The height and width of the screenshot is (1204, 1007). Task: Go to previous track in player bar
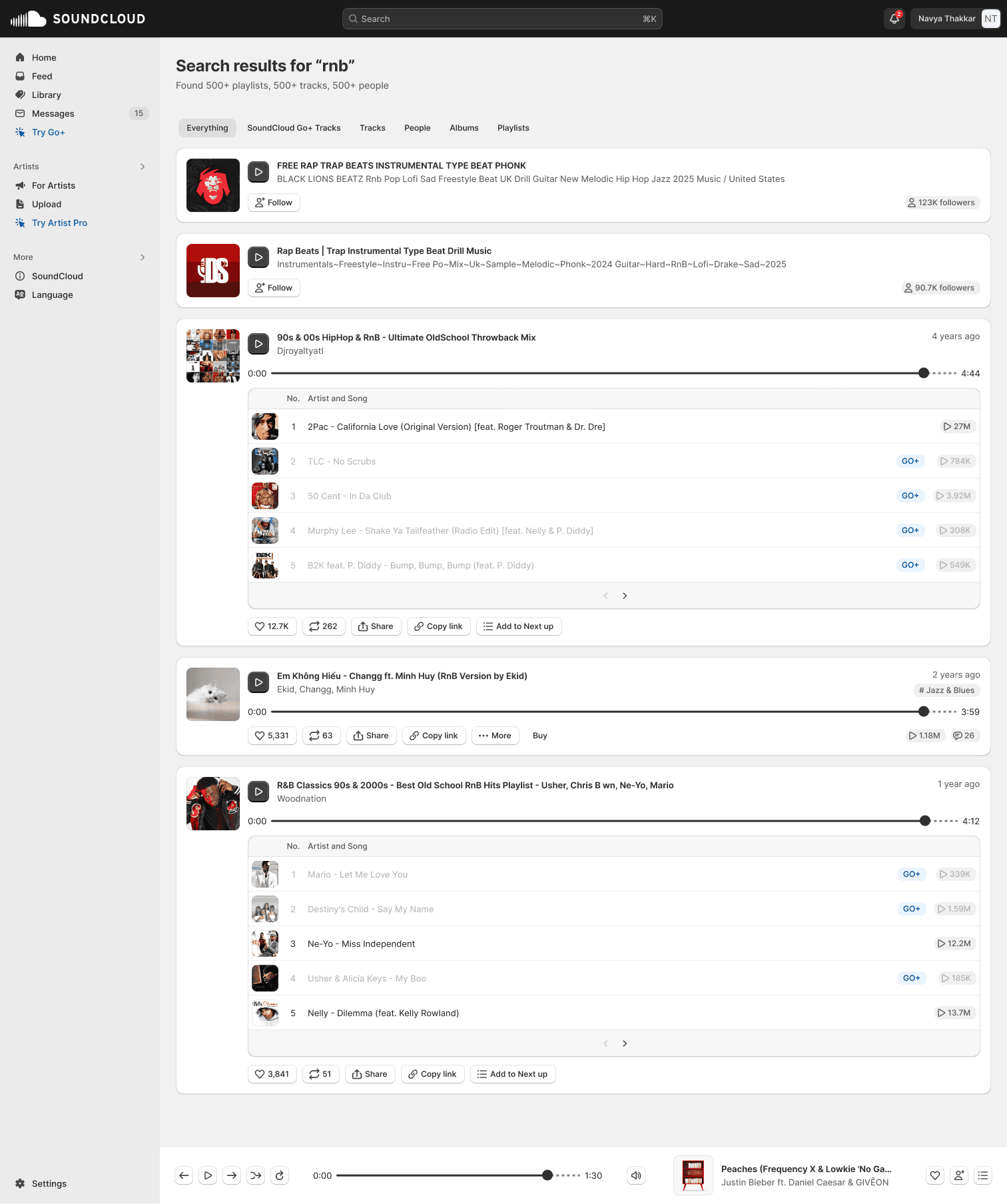(x=184, y=1175)
